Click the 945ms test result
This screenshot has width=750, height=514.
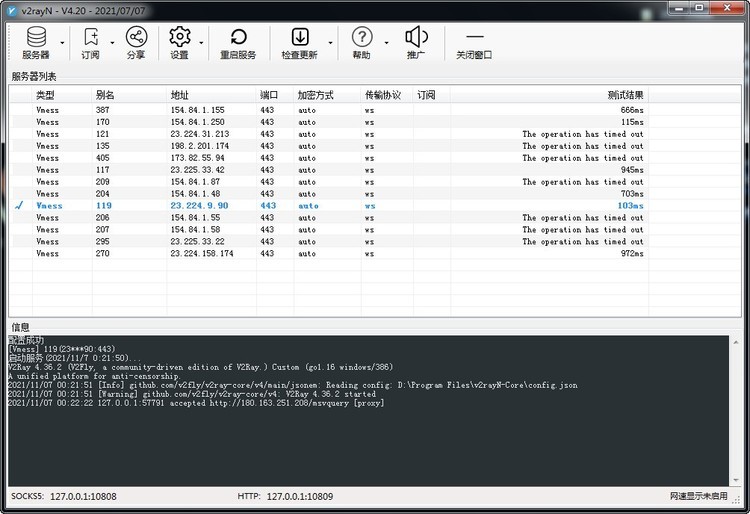[x=632, y=170]
